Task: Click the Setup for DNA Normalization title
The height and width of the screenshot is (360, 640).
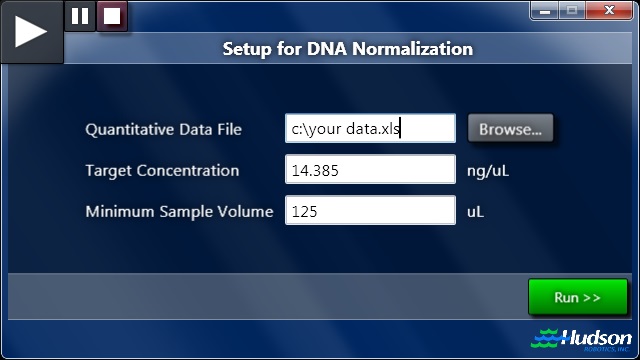Action: (348, 49)
